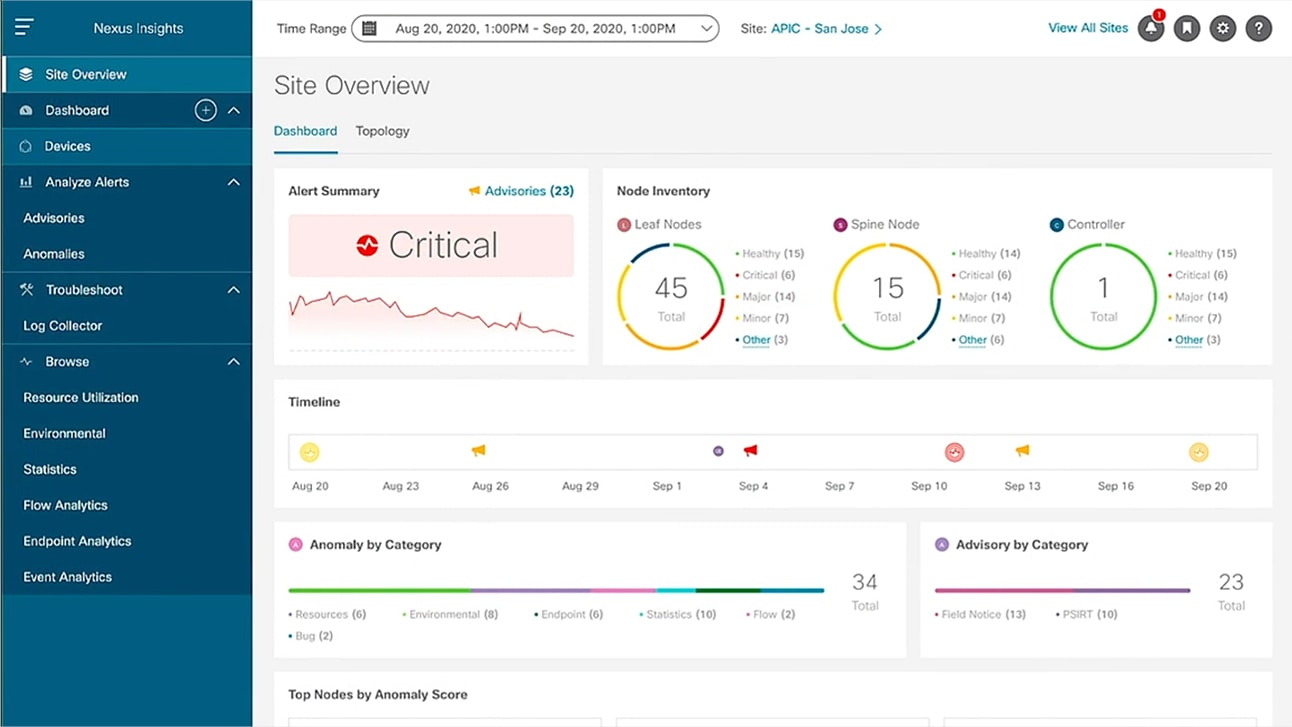Click the Anomaly by Category badge icon
This screenshot has width=1292, height=727.
pyautogui.click(x=295, y=544)
